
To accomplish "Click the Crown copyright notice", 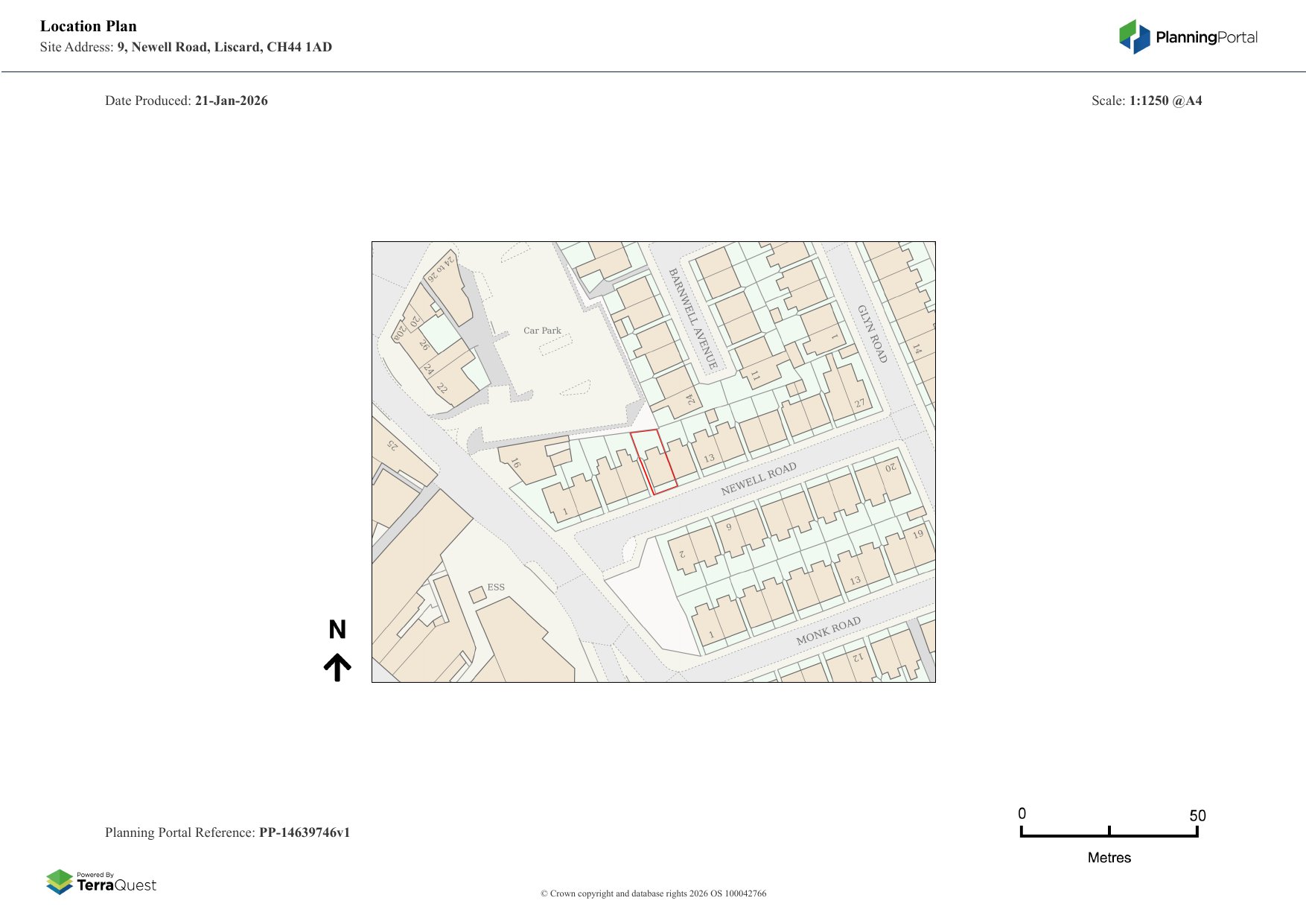I will coord(653,893).
